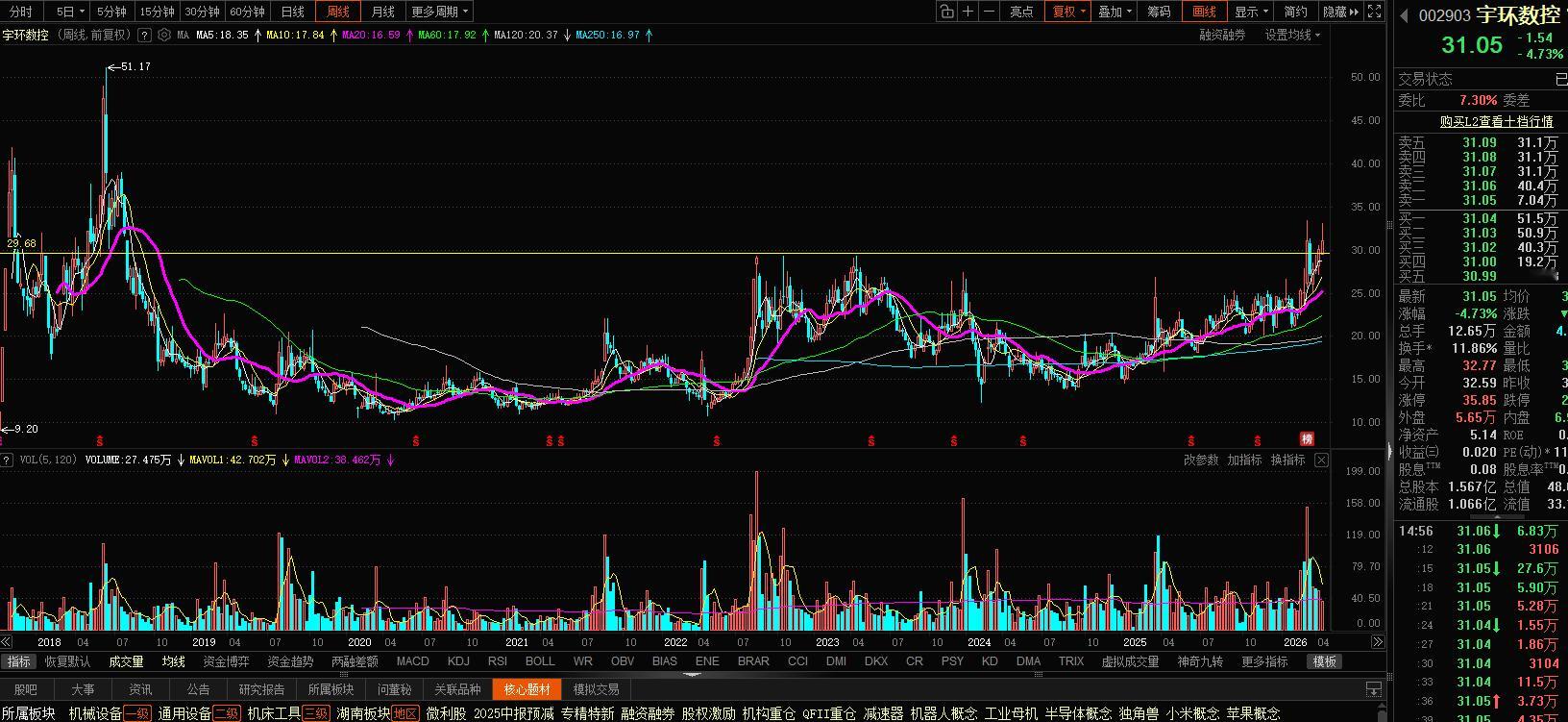
Task: Select the RSI indicator
Action: (498, 661)
